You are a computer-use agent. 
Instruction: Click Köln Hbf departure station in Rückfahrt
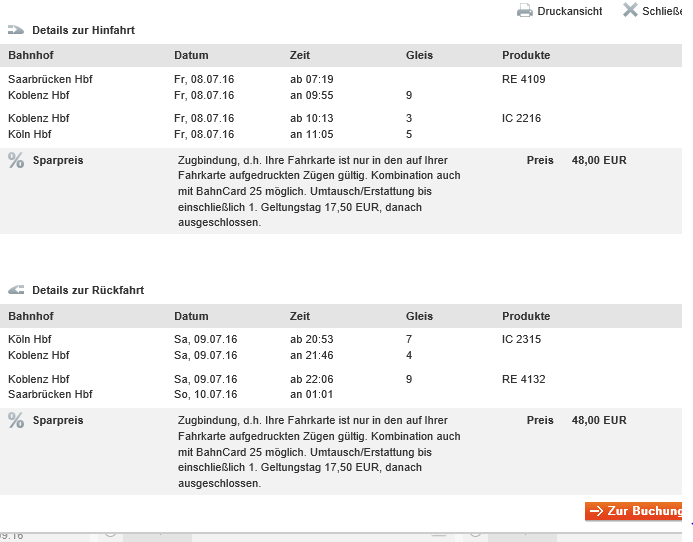(x=30, y=339)
